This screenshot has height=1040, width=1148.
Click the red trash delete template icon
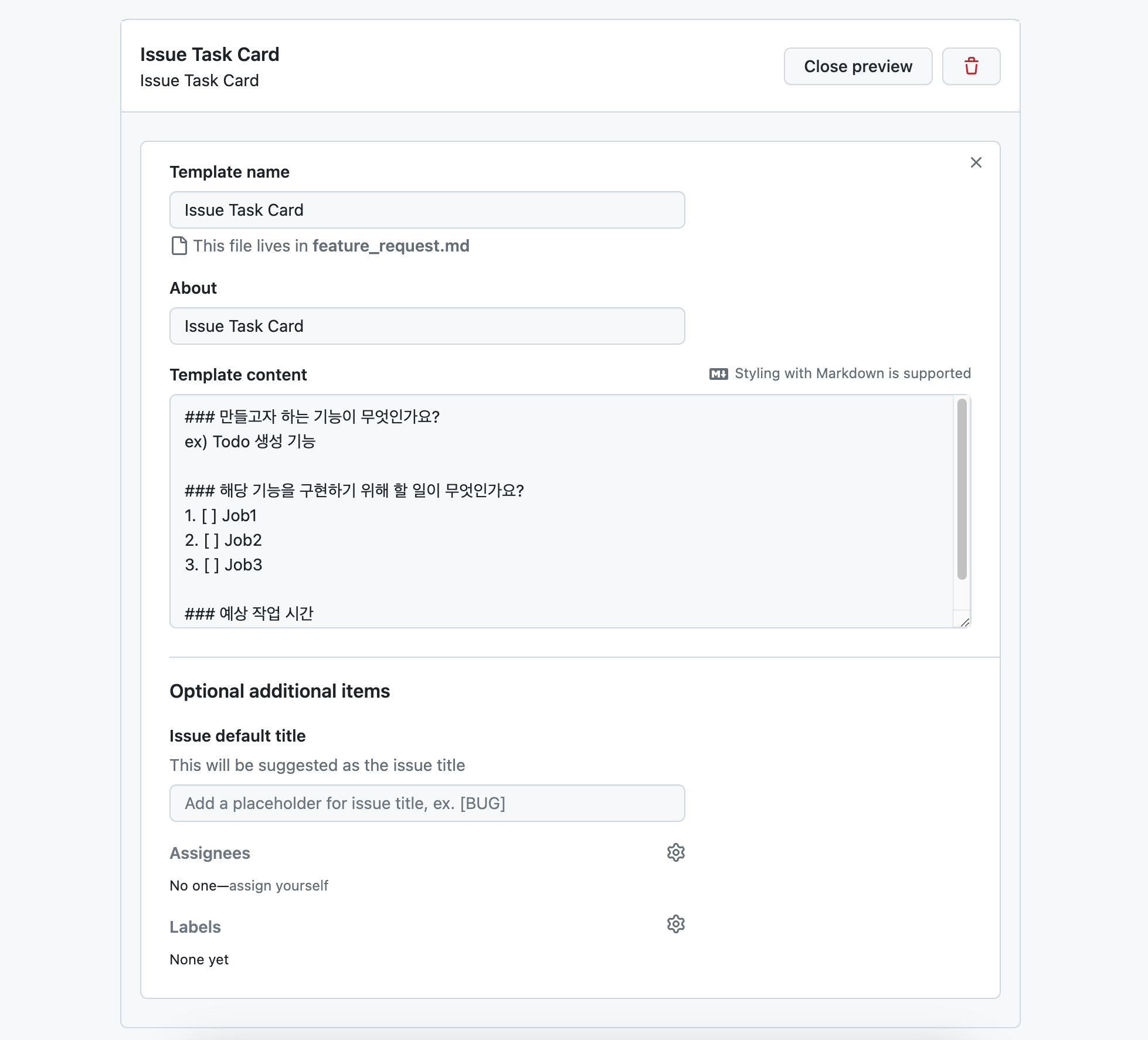(x=971, y=66)
